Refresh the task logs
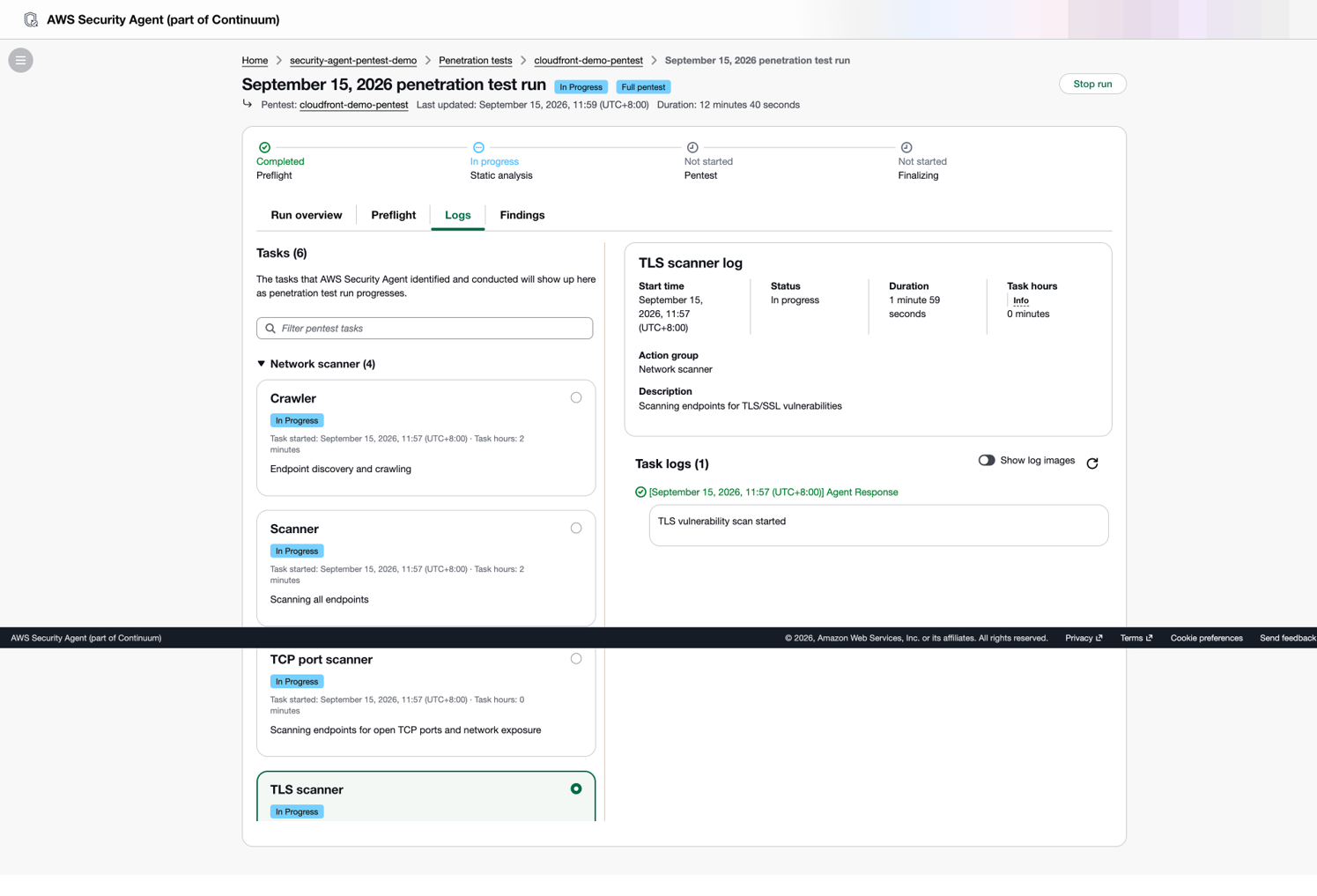The image size is (1317, 896). pos(1092,463)
